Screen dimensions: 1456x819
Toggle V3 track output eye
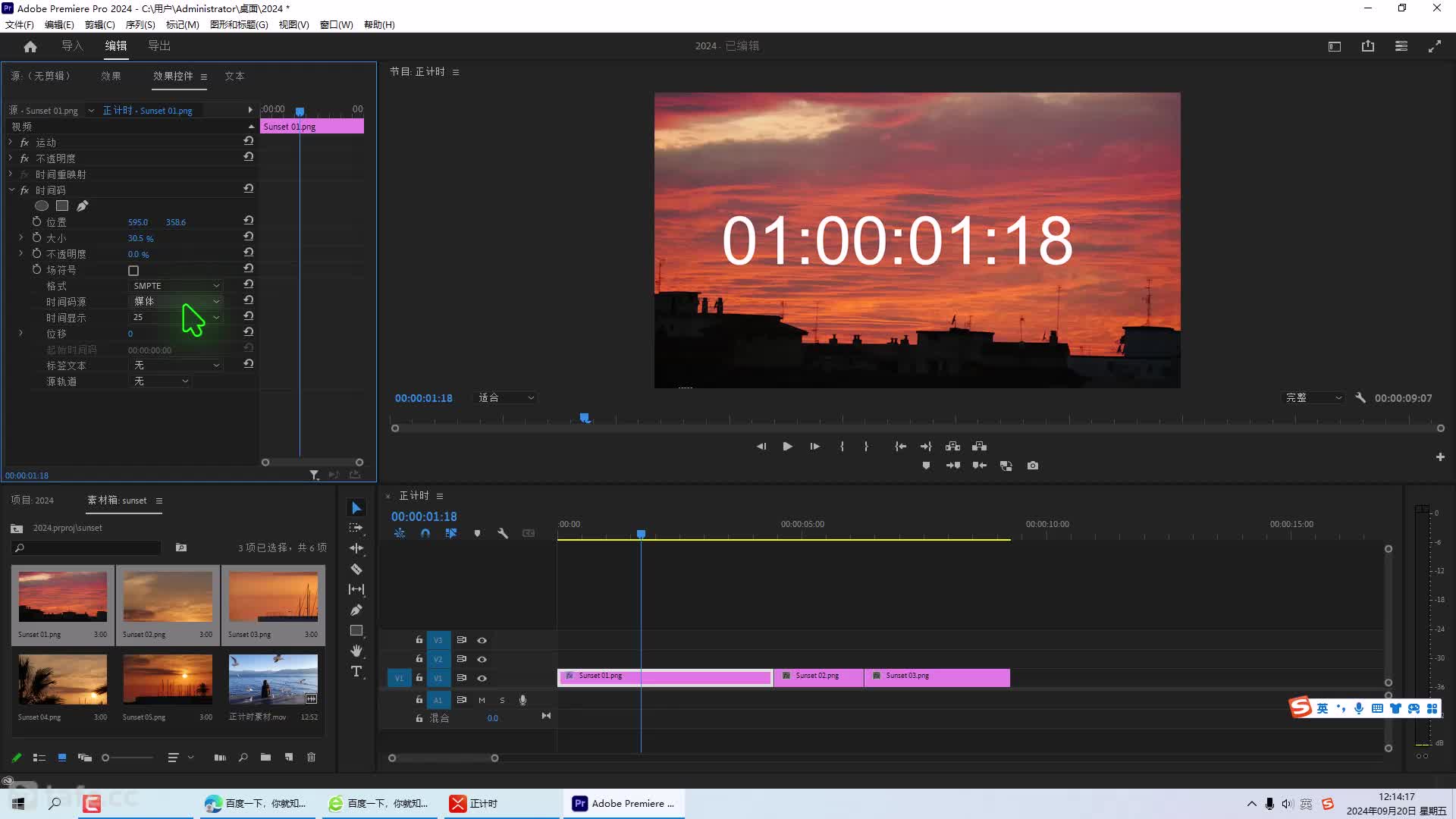click(x=482, y=640)
